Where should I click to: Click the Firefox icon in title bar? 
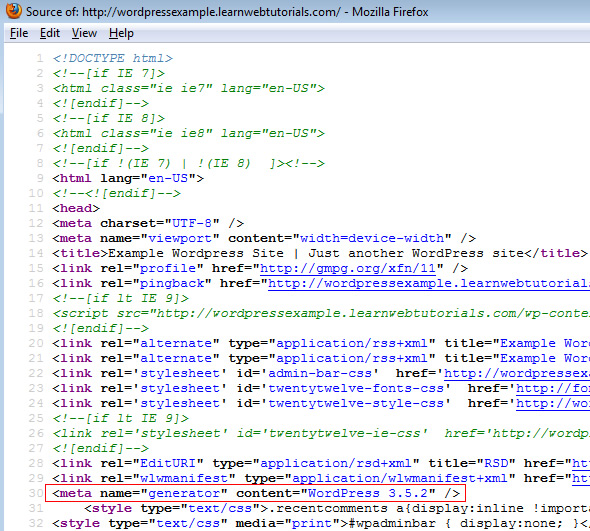click(14, 11)
